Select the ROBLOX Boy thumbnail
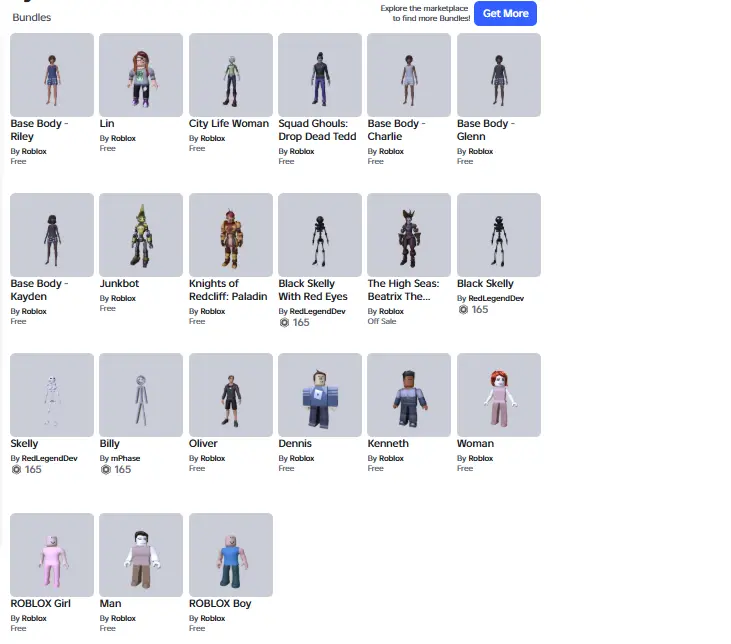The width and height of the screenshot is (731, 644). tap(231, 555)
